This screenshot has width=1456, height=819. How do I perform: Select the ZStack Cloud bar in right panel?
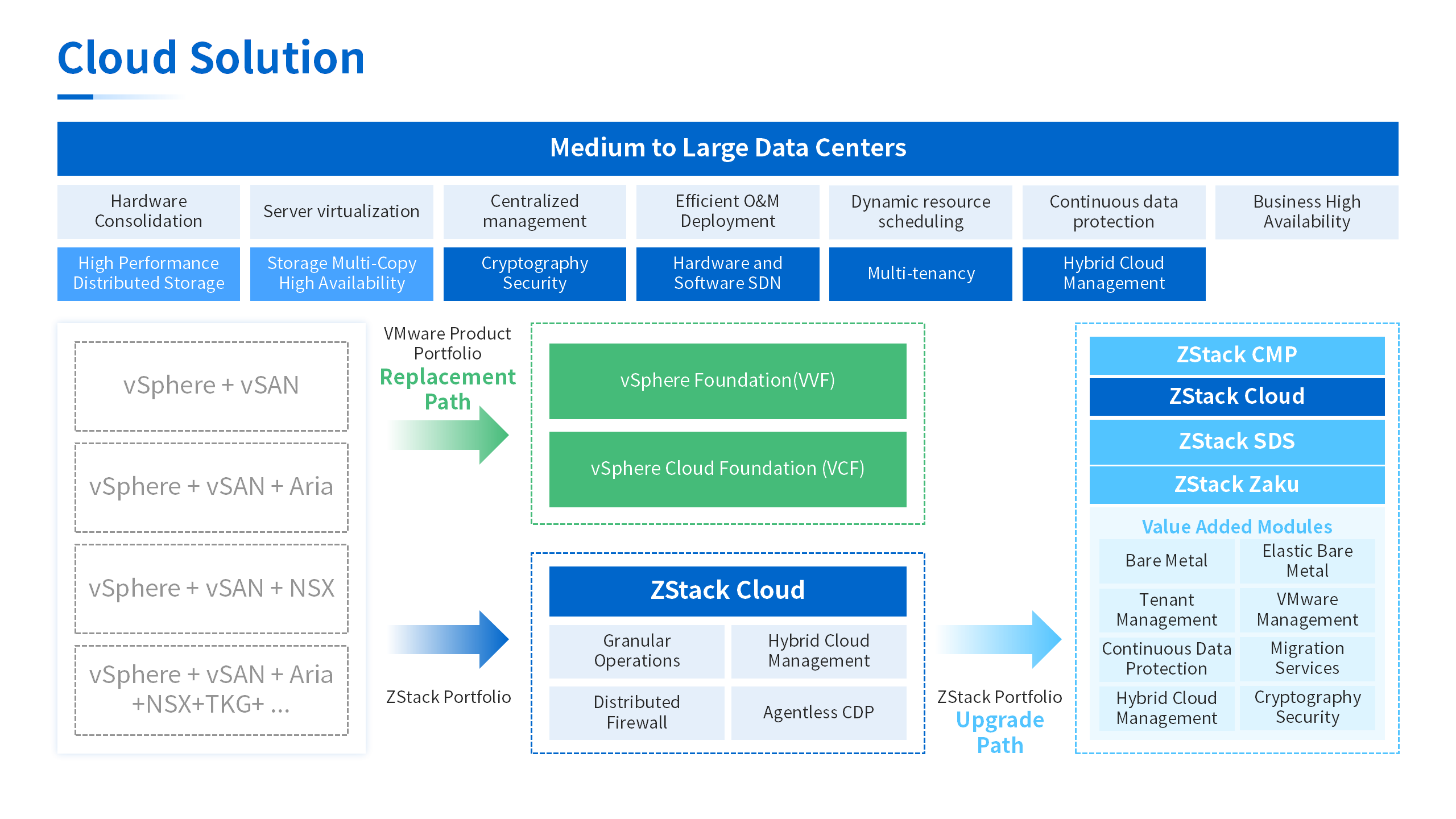pyautogui.click(x=1237, y=397)
